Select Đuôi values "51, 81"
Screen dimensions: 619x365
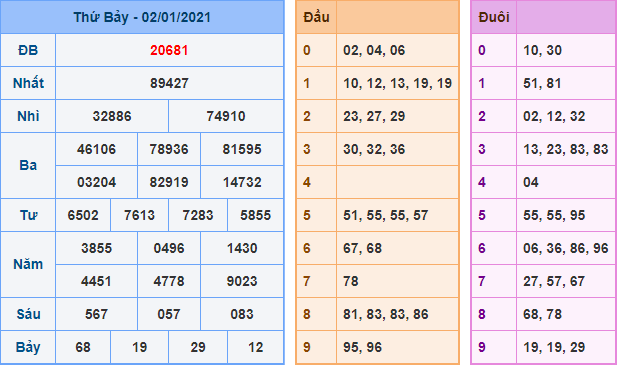click(542, 83)
